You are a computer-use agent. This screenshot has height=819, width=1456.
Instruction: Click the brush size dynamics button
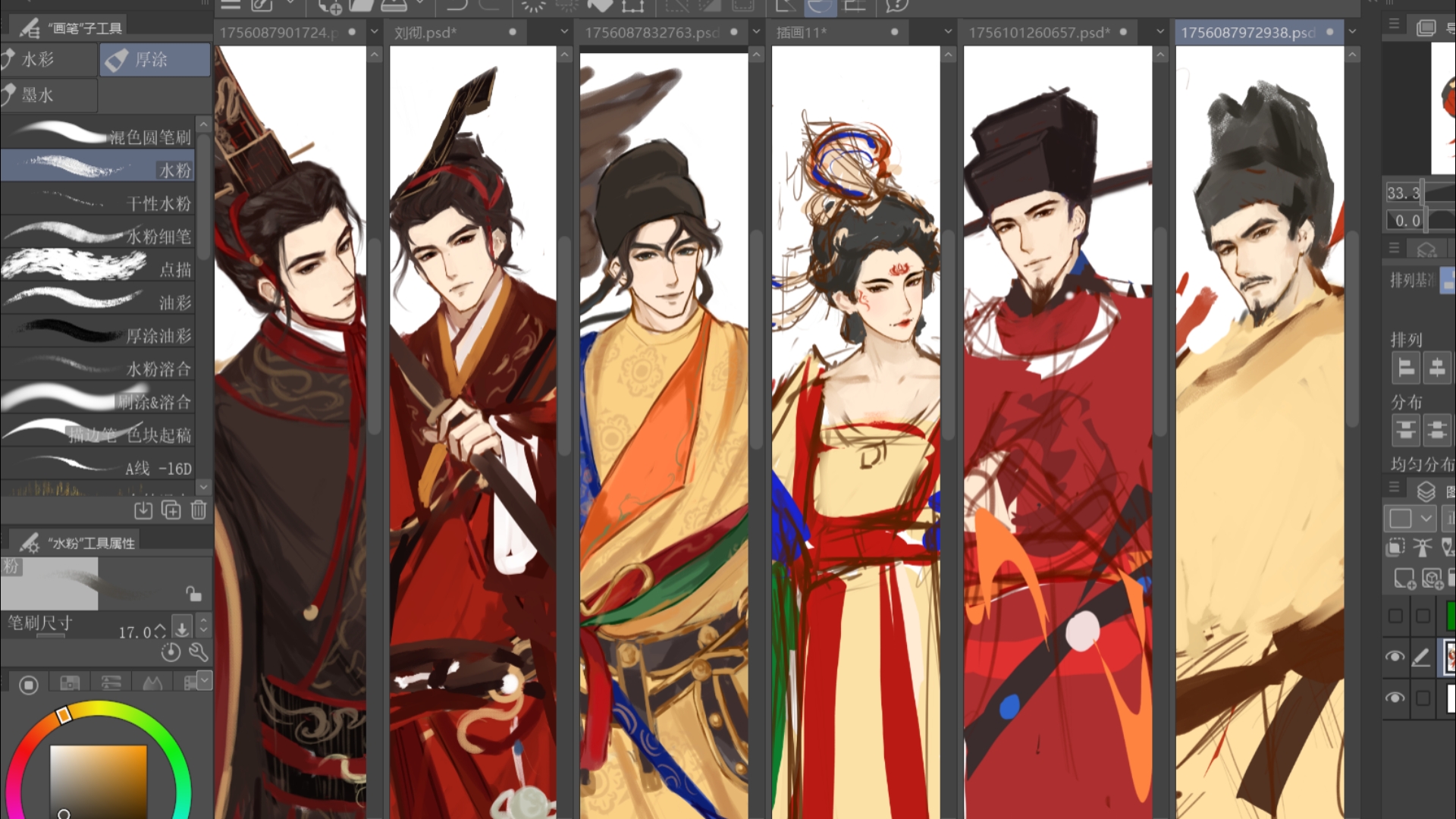(x=182, y=628)
